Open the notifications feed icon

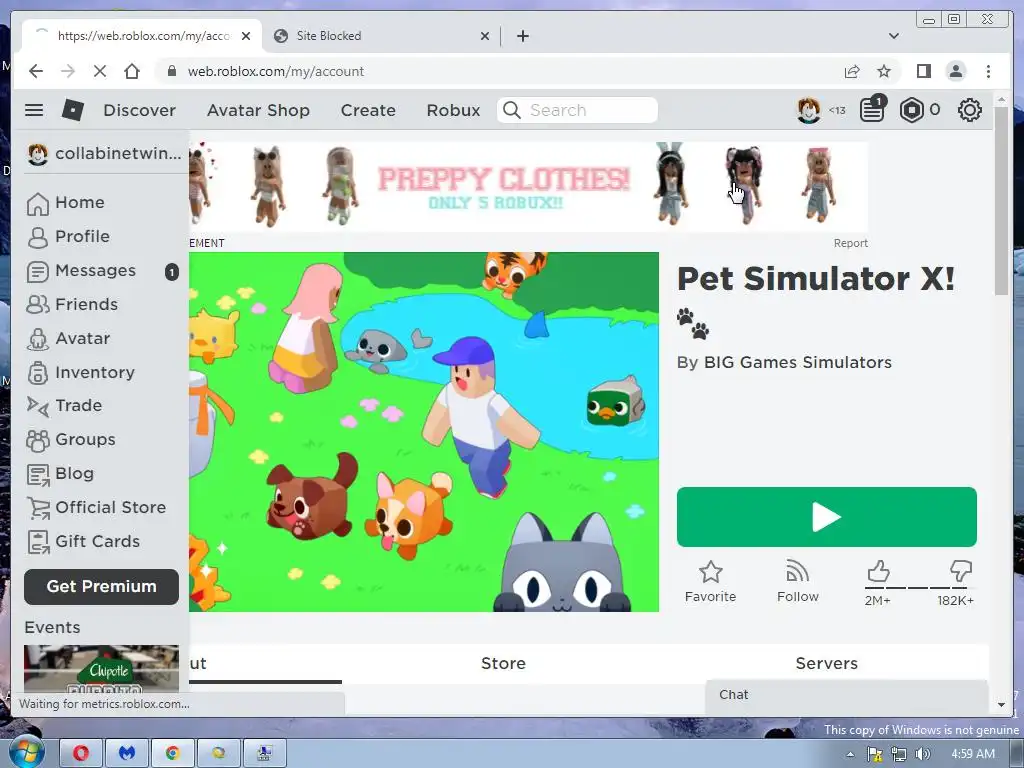pos(872,110)
